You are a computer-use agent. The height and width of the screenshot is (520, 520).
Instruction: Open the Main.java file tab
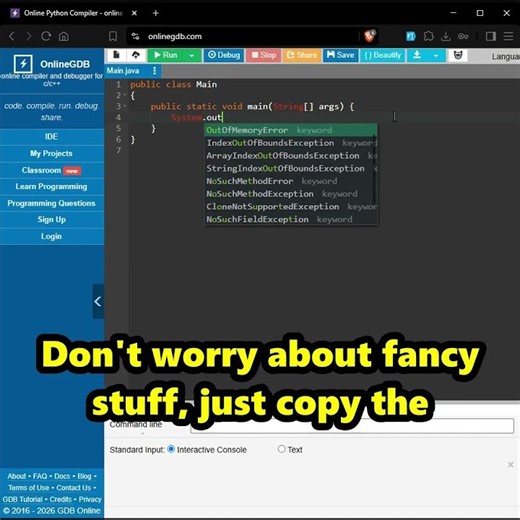pyautogui.click(x=123, y=71)
